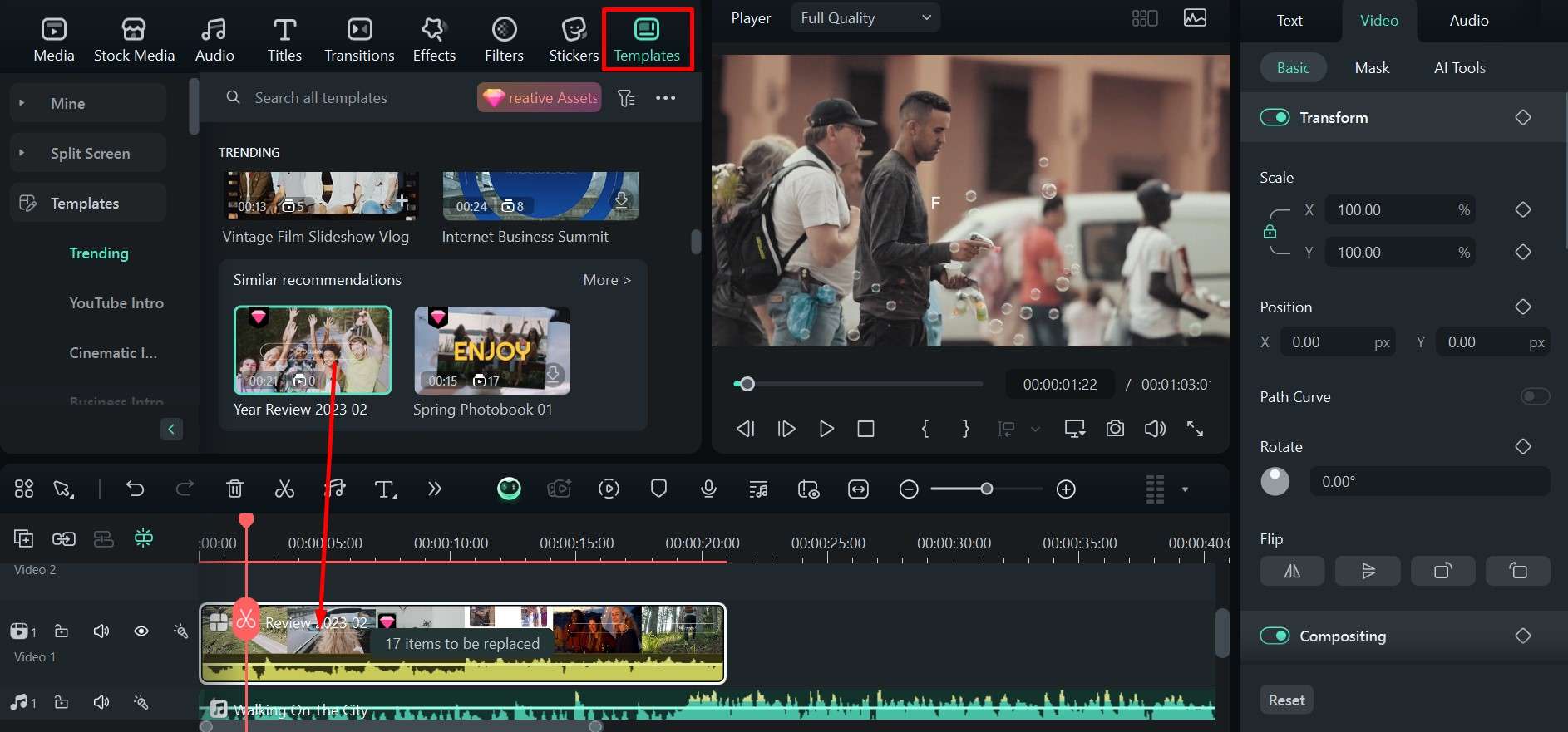The width and height of the screenshot is (1568, 732).
Task: Open the Media tab
Action: (54, 40)
